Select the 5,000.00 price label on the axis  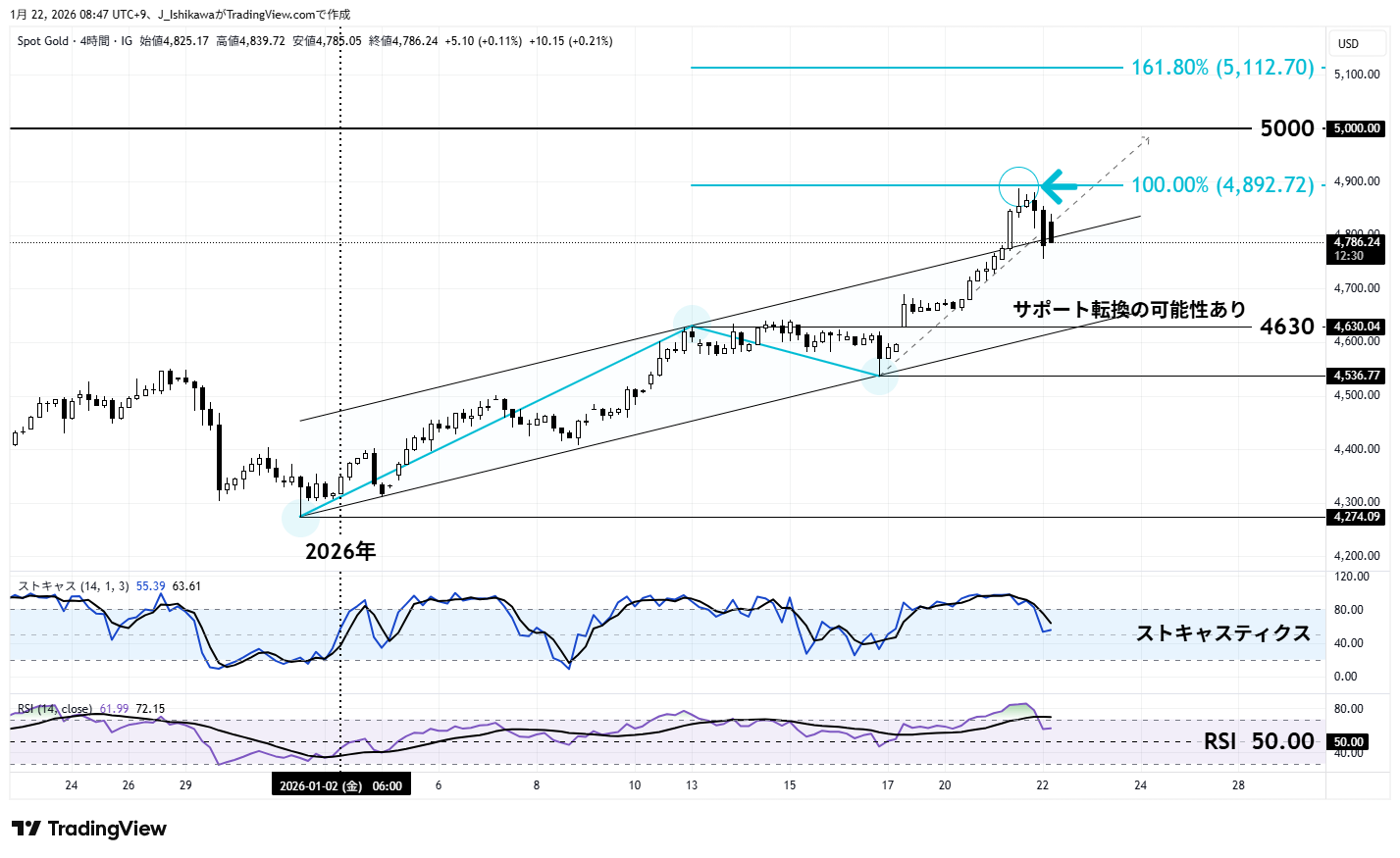(1357, 128)
